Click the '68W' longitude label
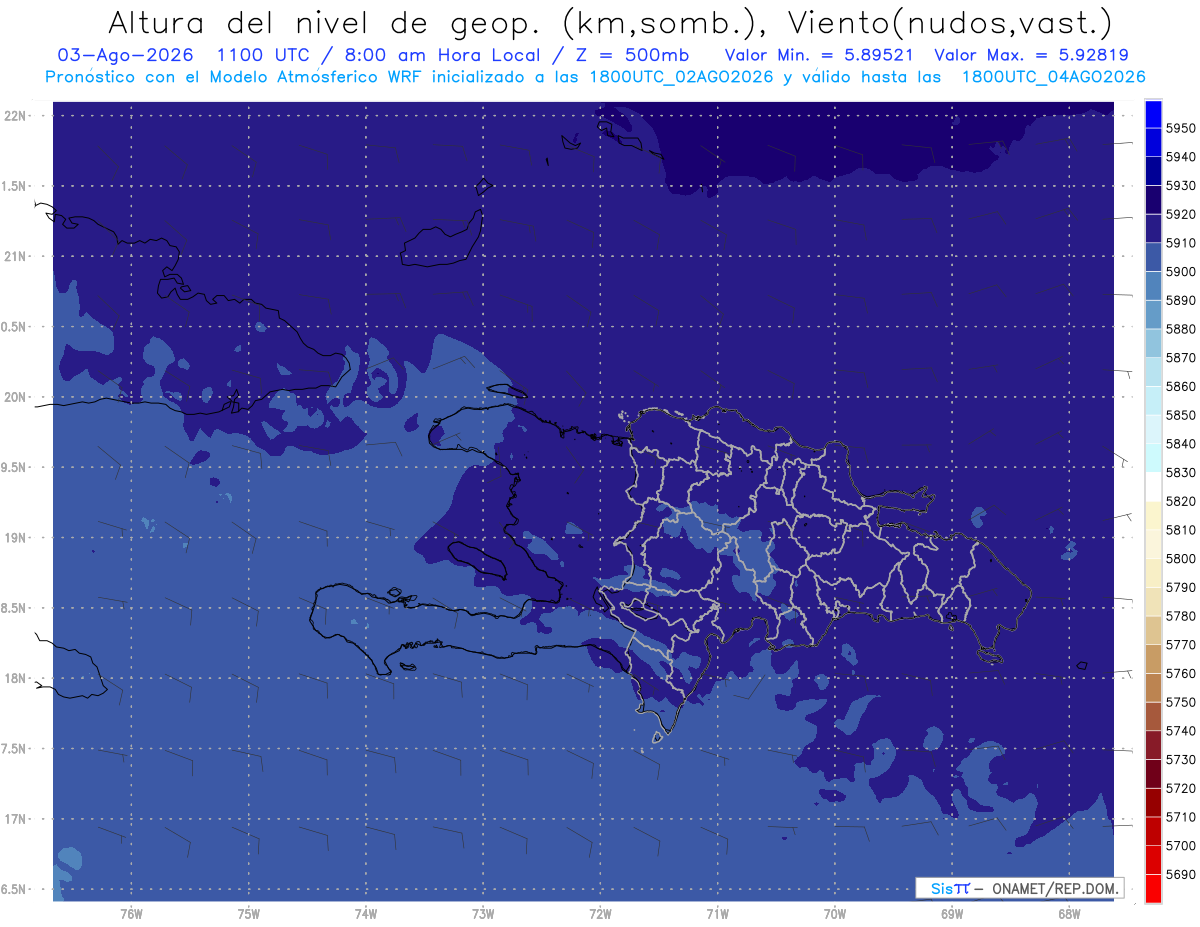Image resolution: width=1200 pixels, height=927 pixels. point(1069,913)
